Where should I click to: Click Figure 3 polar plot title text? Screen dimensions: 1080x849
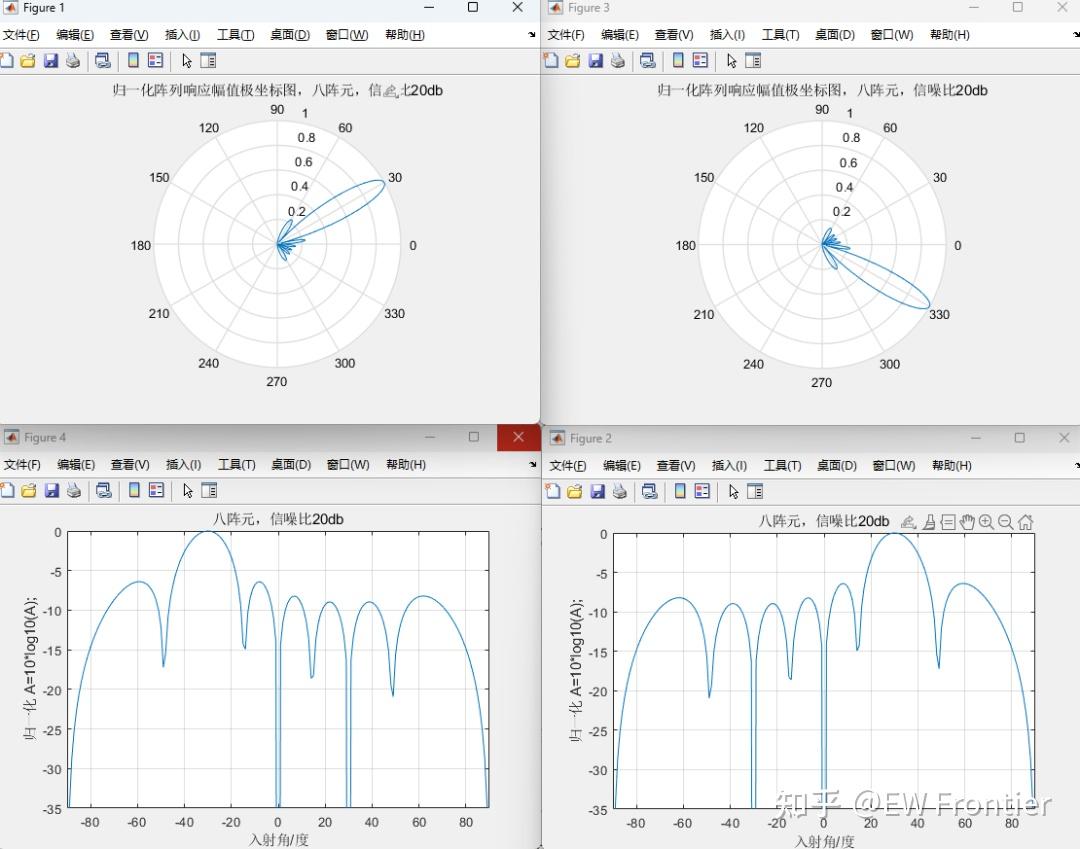(822, 90)
